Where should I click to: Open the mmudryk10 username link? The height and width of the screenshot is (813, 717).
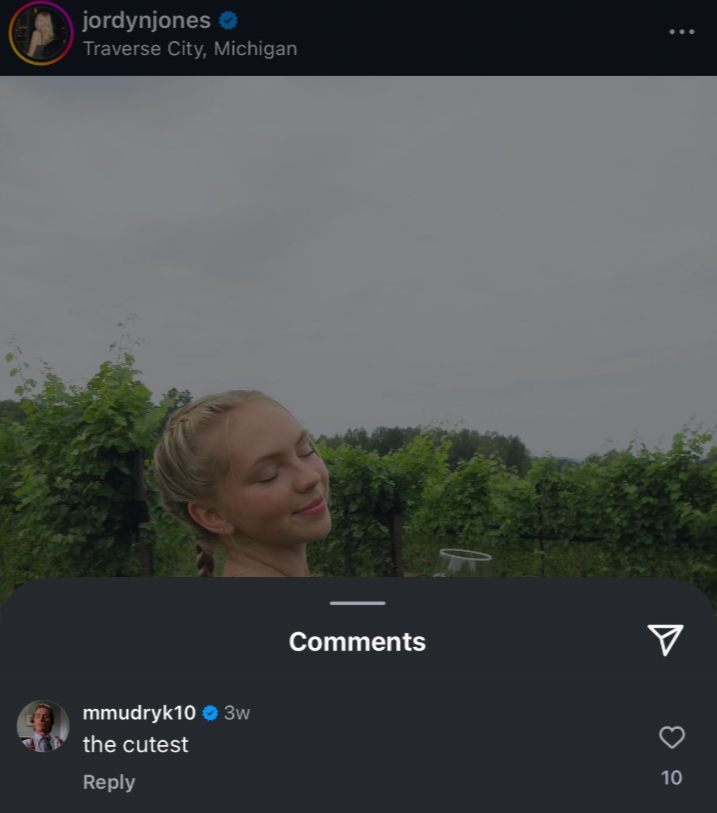(x=139, y=713)
